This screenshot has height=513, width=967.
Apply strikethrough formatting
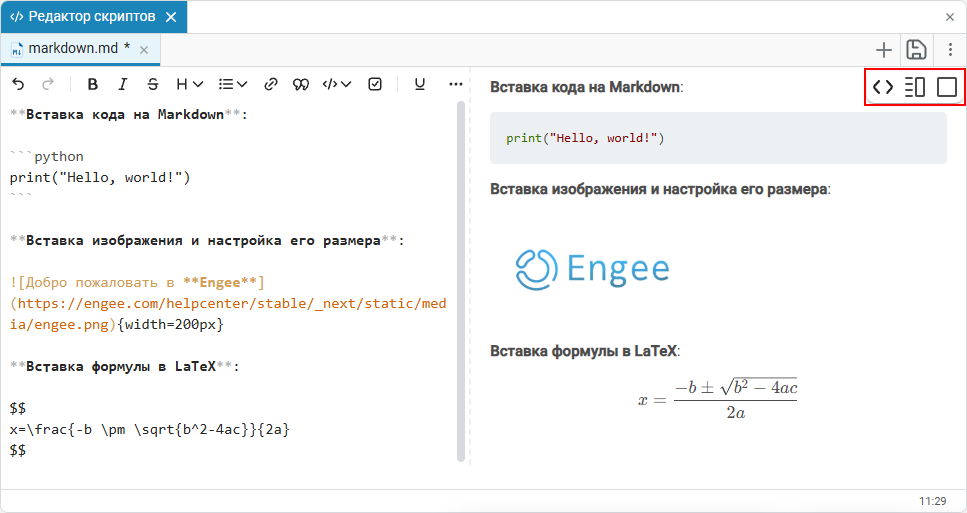(x=153, y=84)
